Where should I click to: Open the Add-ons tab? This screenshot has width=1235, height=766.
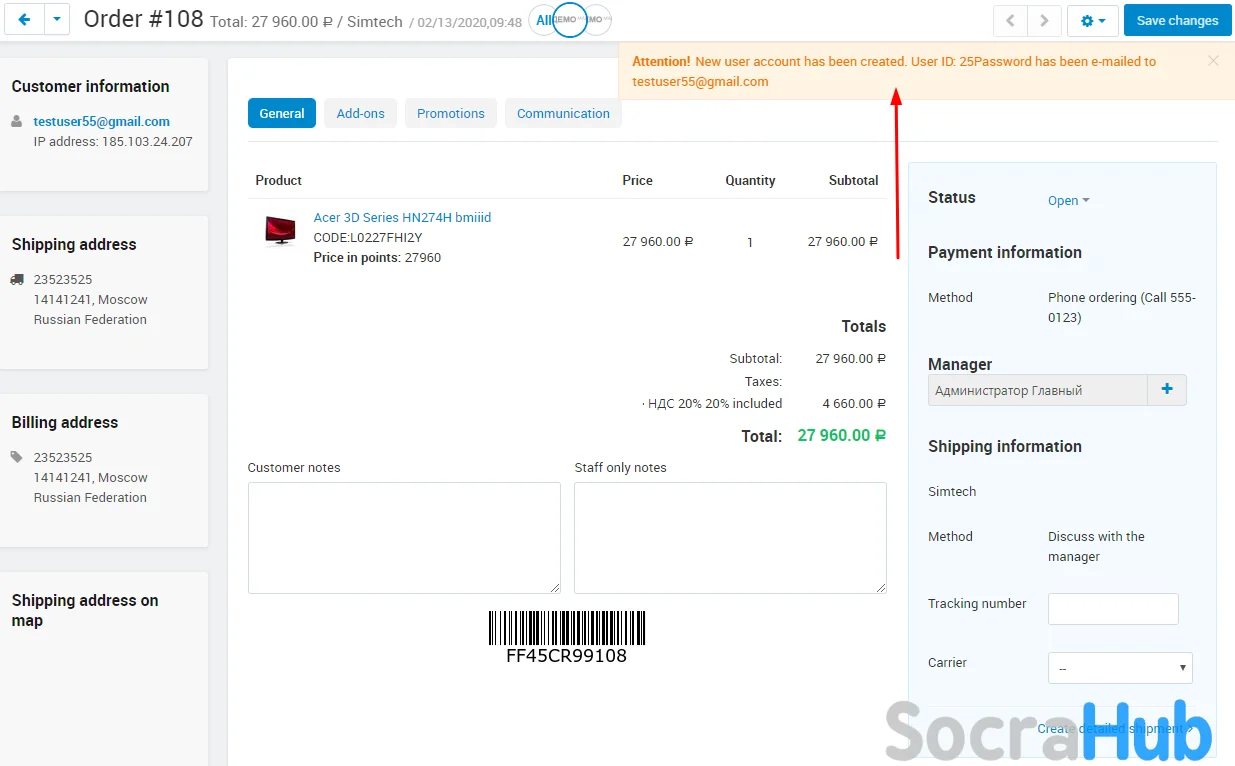pos(361,113)
